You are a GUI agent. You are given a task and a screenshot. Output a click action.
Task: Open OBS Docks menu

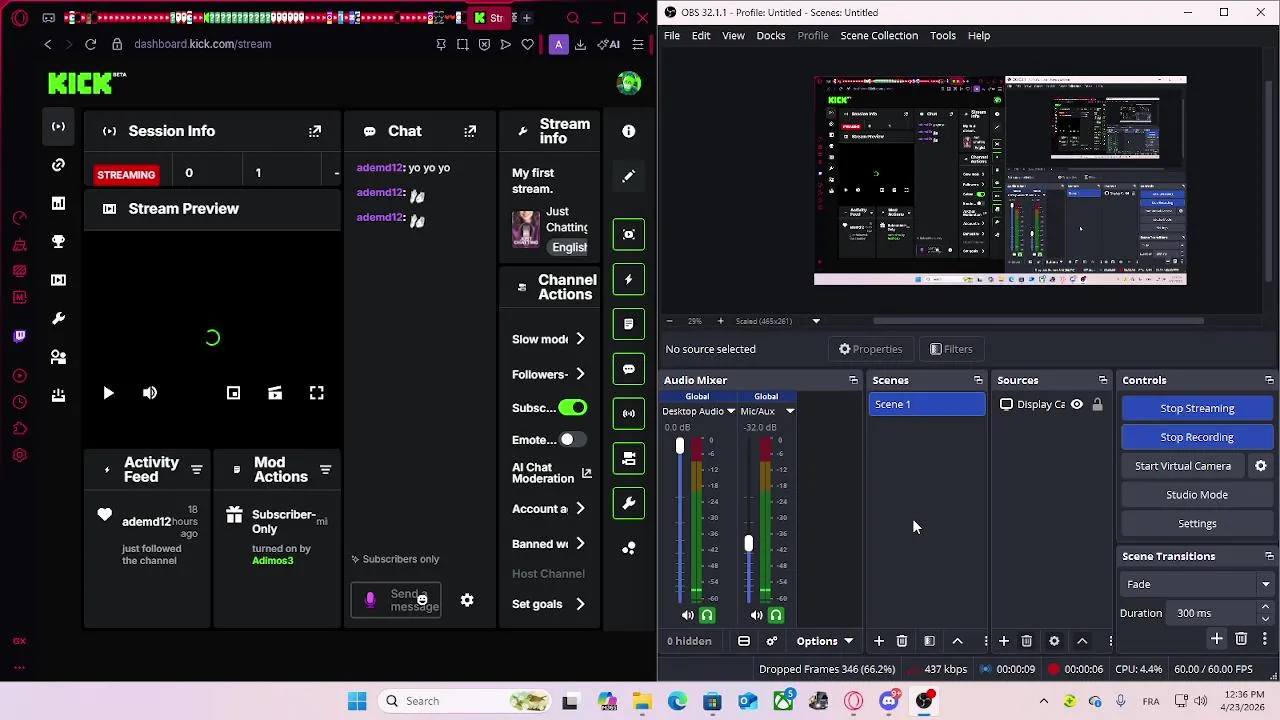(x=771, y=35)
